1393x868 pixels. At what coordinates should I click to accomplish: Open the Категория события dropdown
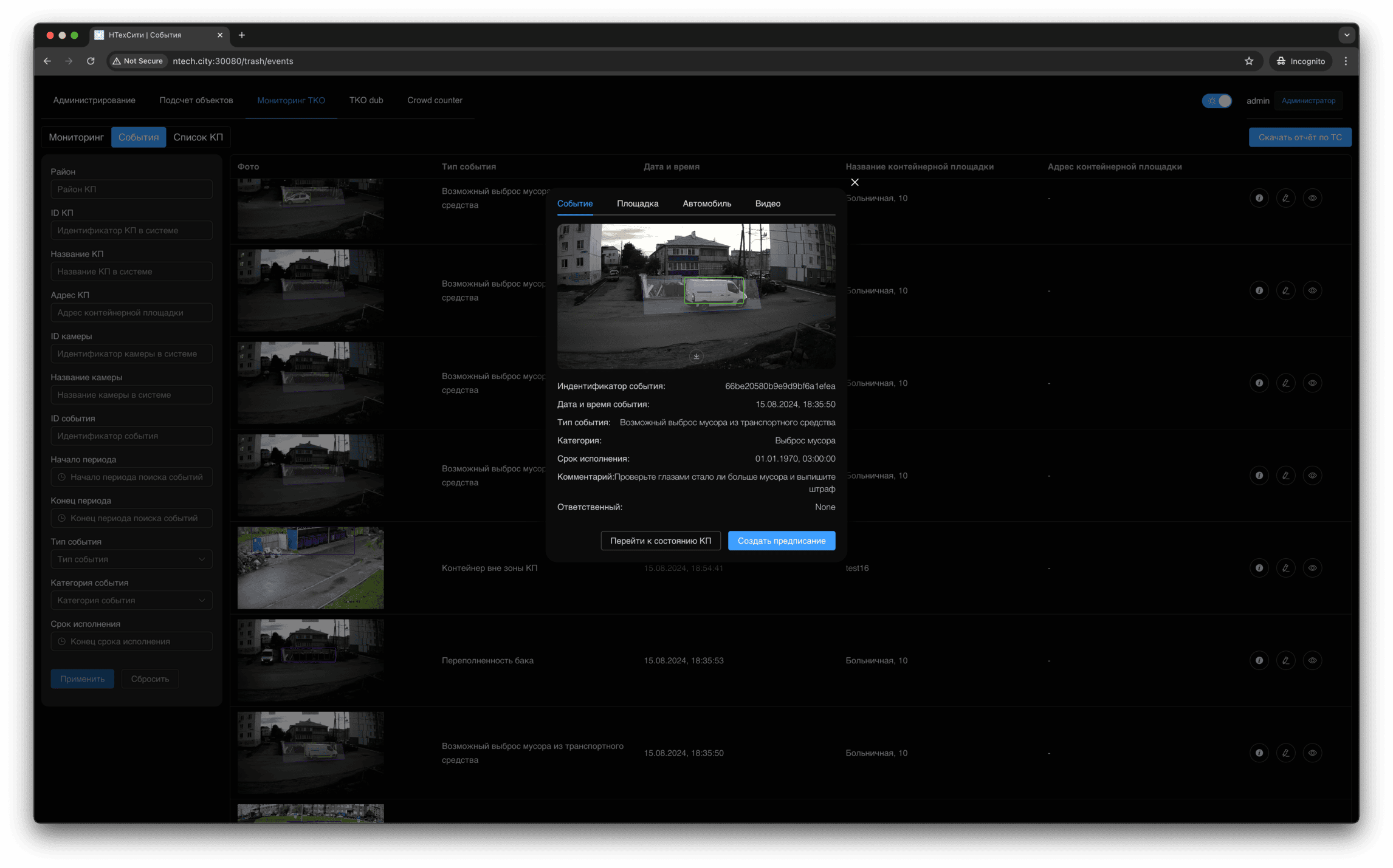(131, 600)
